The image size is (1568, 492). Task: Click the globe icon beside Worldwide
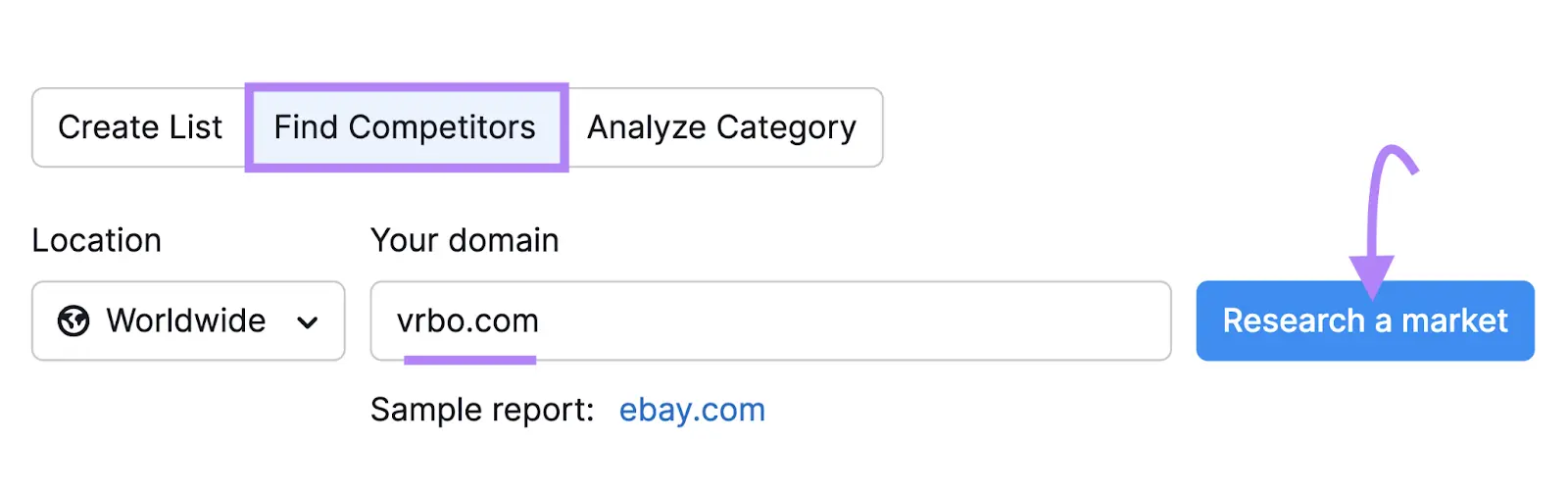click(73, 320)
